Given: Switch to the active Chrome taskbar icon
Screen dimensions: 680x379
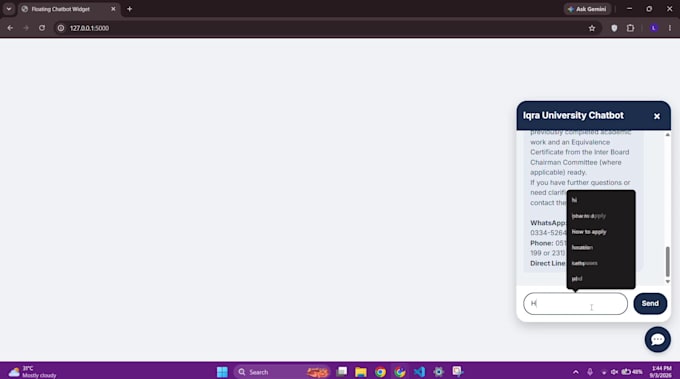Looking at the screenshot, I should (400, 372).
